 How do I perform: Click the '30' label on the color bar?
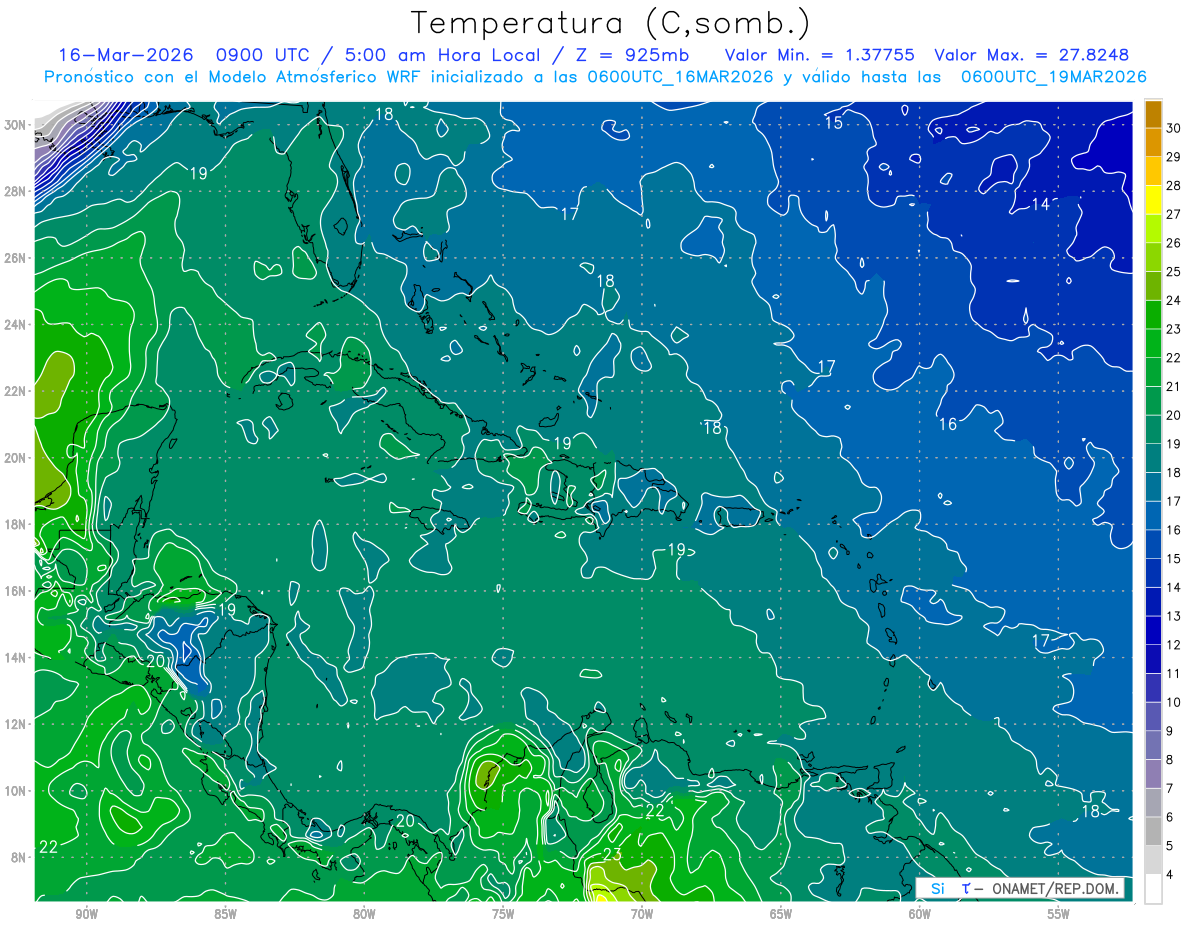coord(1174,128)
